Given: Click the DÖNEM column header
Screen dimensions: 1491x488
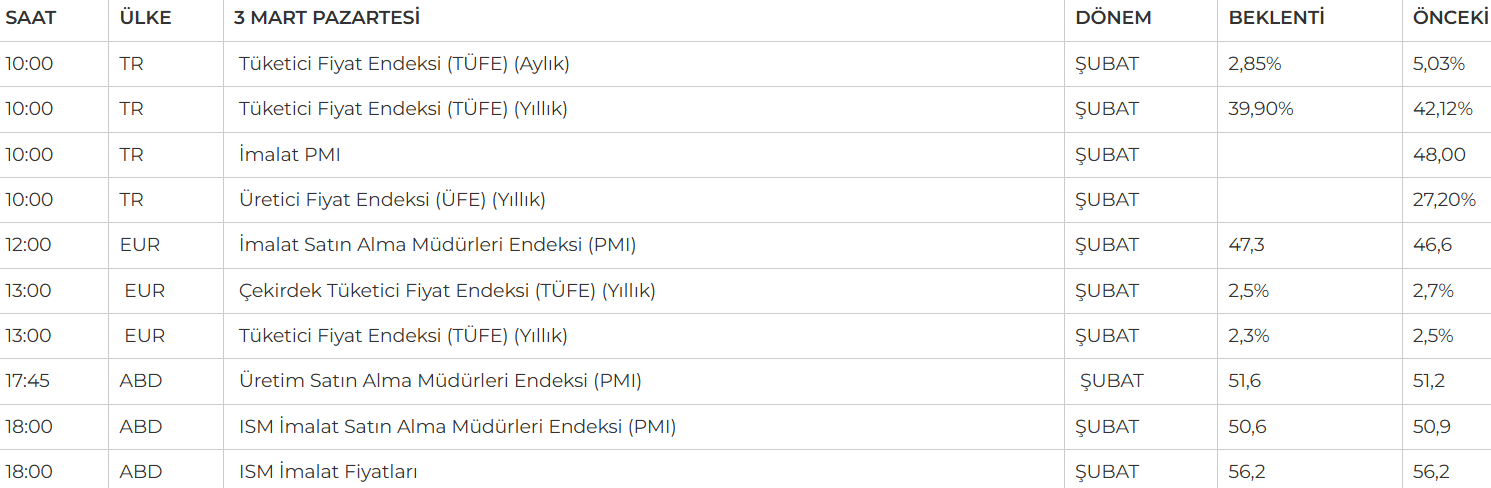Looking at the screenshot, I should [x=1113, y=18].
